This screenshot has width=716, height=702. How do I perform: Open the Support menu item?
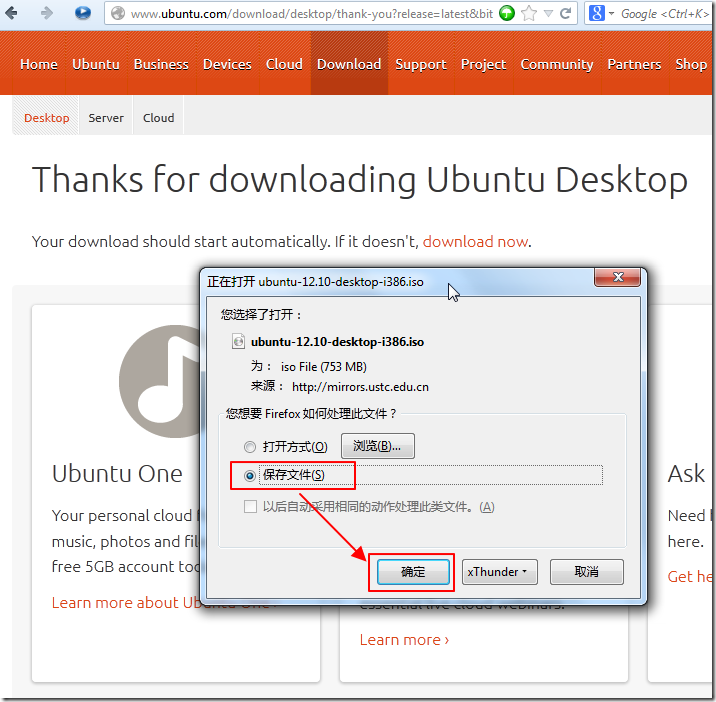tap(421, 64)
